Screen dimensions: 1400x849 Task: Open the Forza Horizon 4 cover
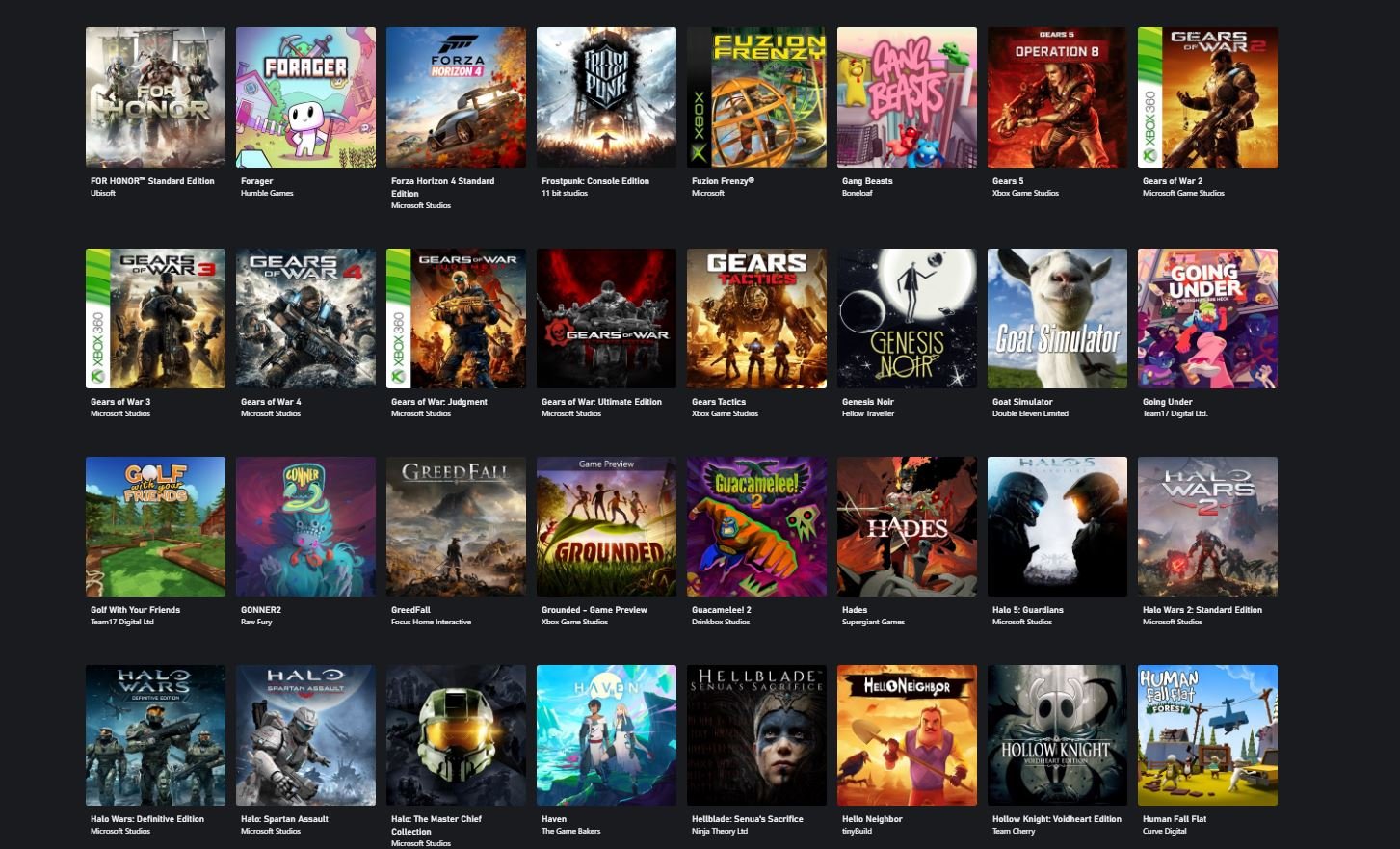pyautogui.click(x=456, y=97)
